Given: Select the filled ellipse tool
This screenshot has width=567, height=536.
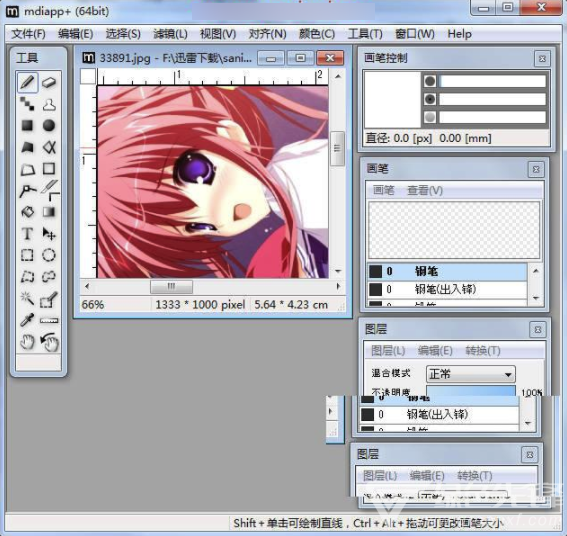Looking at the screenshot, I should coord(49,126).
